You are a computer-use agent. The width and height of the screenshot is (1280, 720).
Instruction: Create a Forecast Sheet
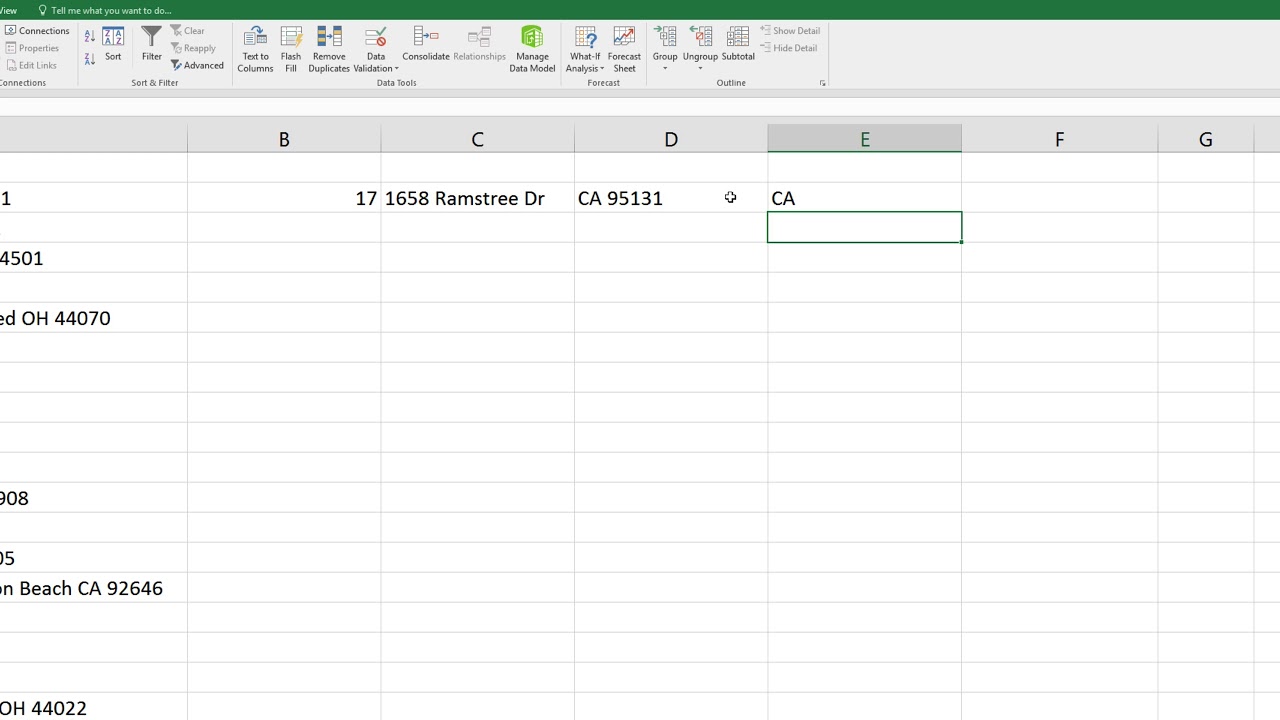click(x=624, y=49)
